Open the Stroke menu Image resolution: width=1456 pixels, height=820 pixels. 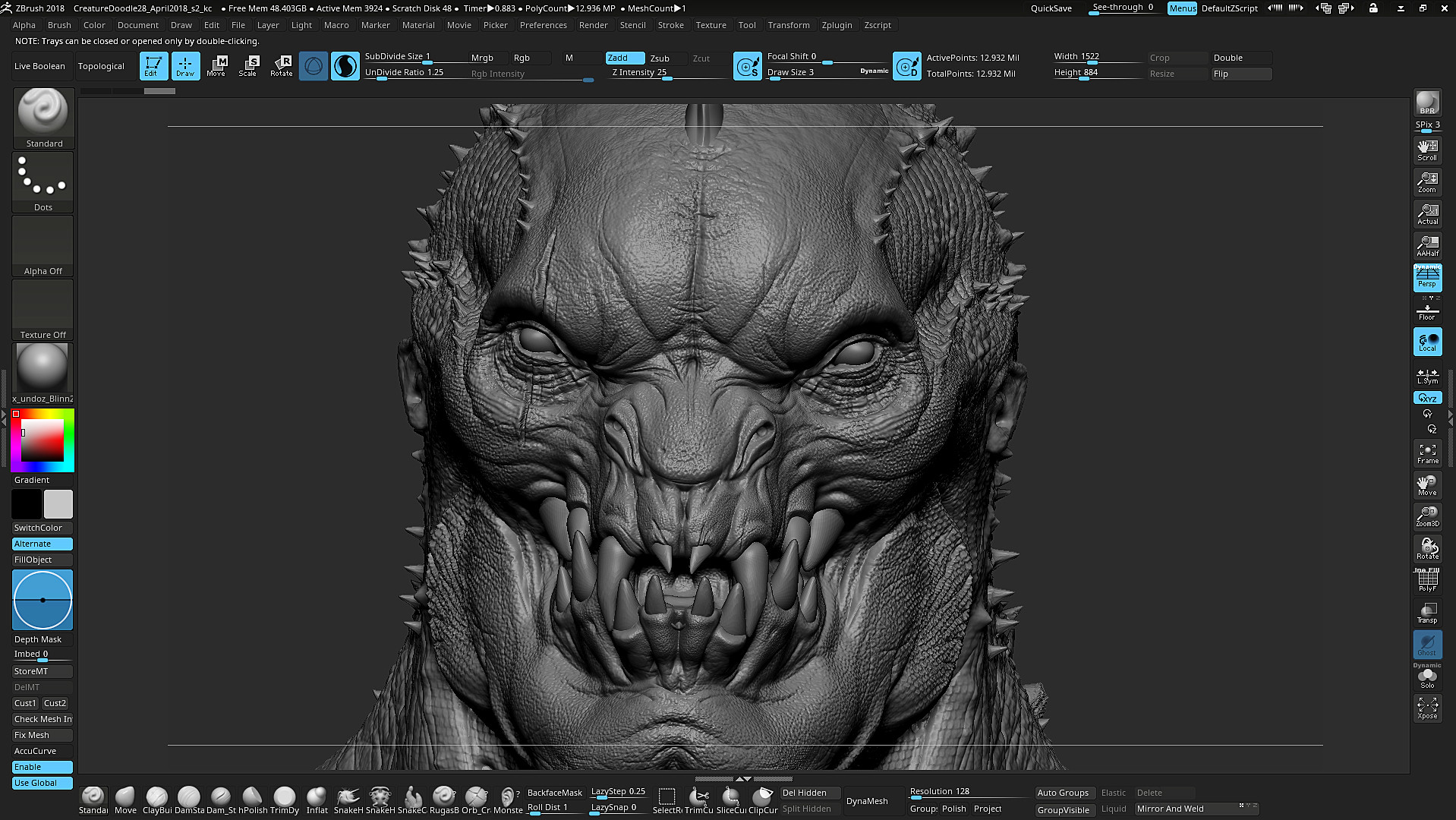pos(670,25)
